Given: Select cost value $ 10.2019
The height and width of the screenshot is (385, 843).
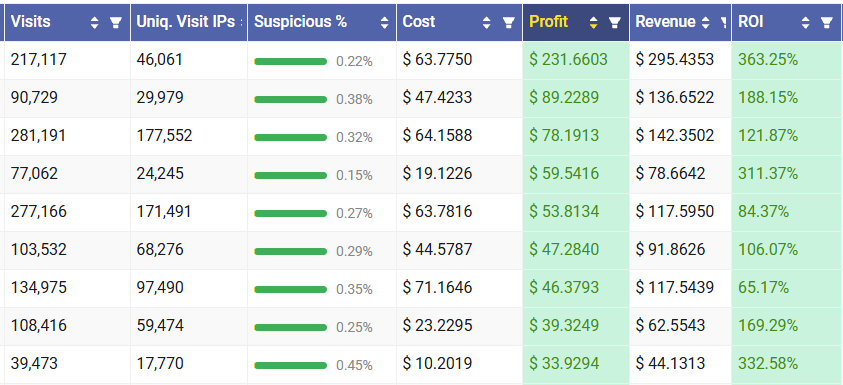Looking at the screenshot, I should 438,363.
